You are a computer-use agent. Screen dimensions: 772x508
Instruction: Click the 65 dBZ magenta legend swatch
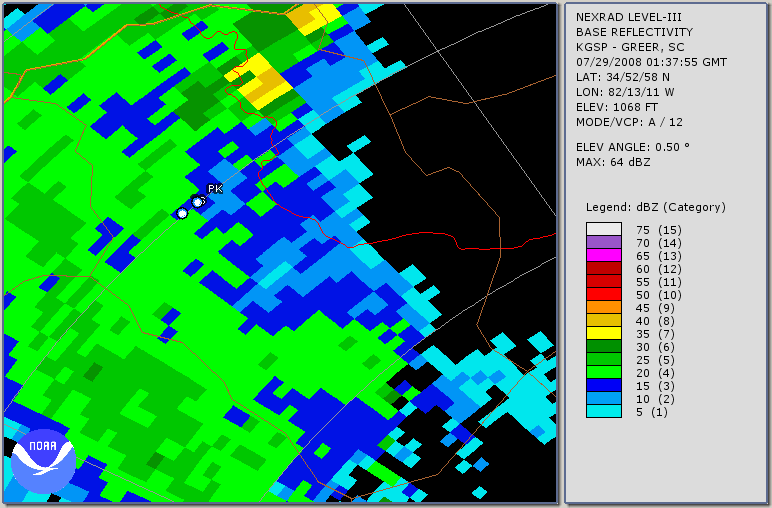[x=604, y=255]
